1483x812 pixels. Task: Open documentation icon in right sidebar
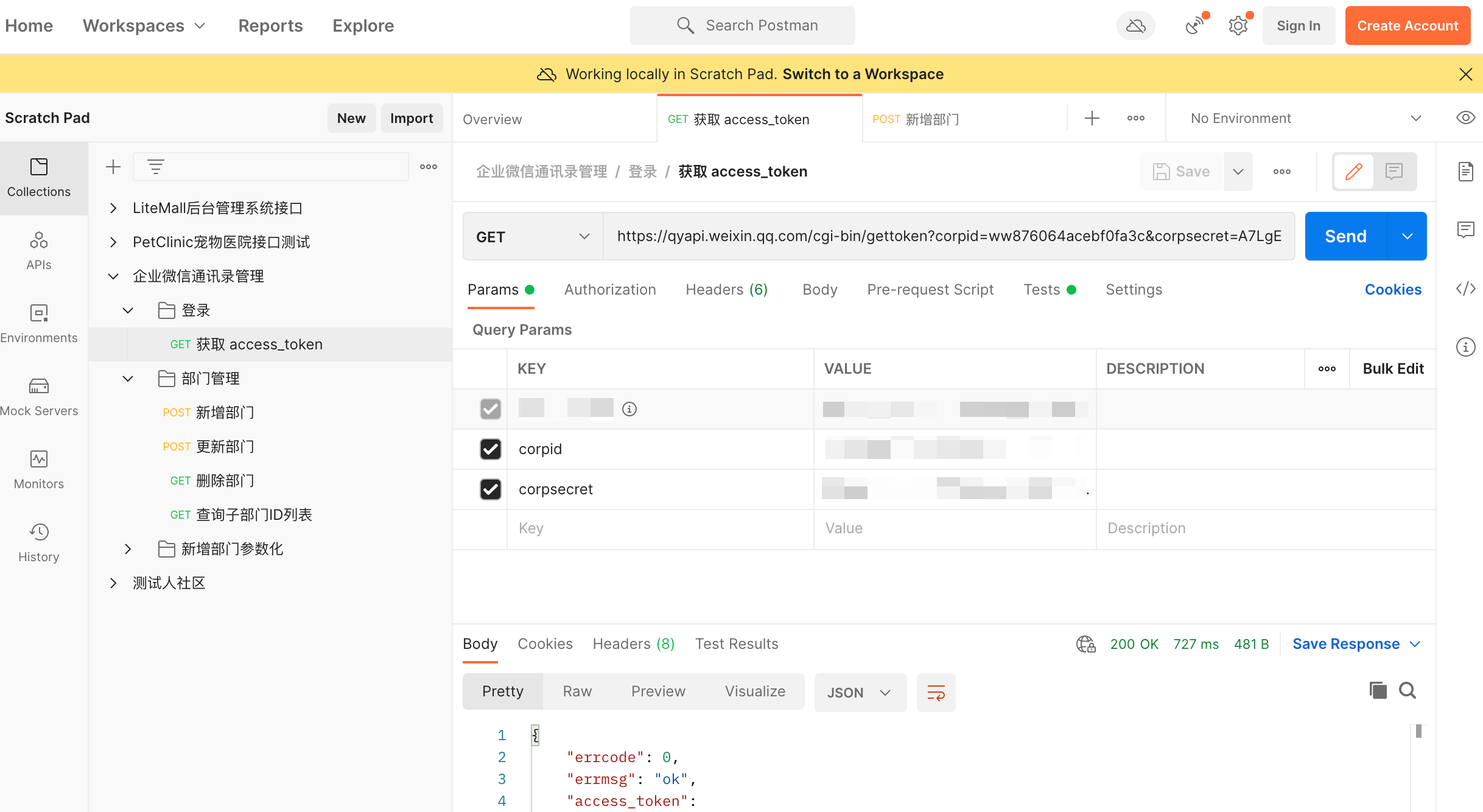click(x=1466, y=172)
